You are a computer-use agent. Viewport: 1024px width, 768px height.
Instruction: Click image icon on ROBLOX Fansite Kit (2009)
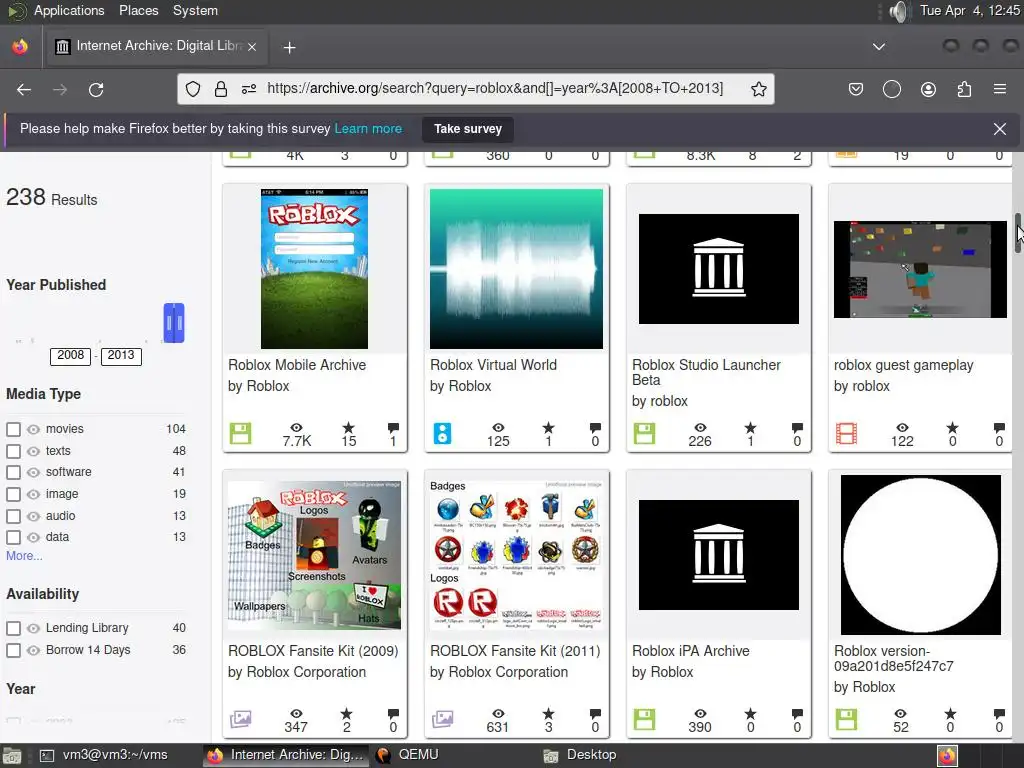pyautogui.click(x=240, y=719)
